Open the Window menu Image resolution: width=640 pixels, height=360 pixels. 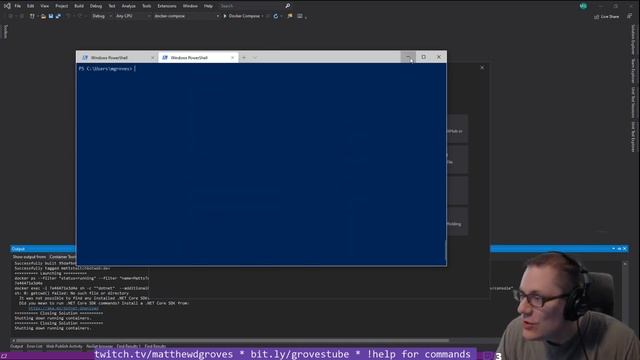coord(190,6)
